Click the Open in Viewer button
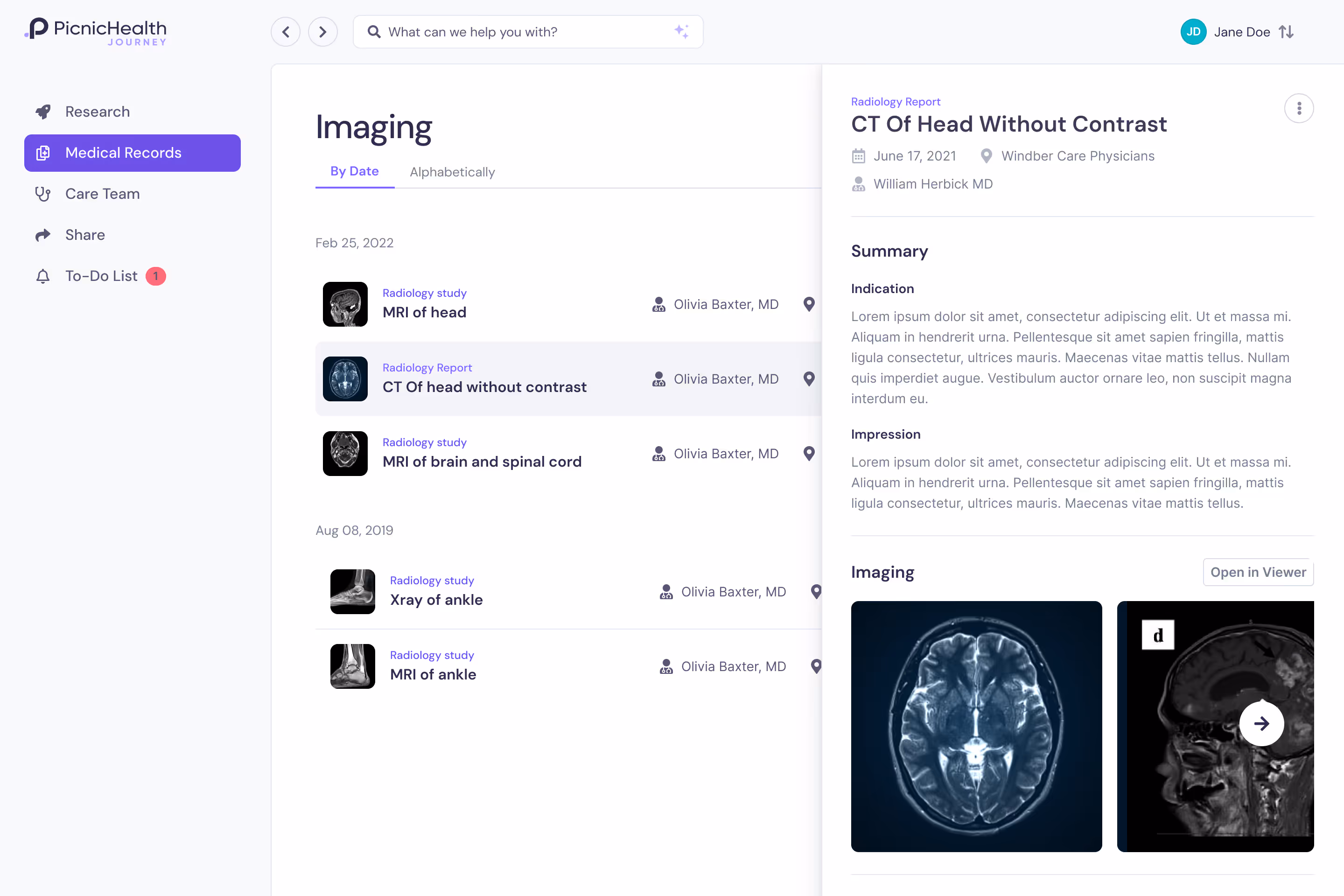This screenshot has height=896, width=1344. [1258, 572]
